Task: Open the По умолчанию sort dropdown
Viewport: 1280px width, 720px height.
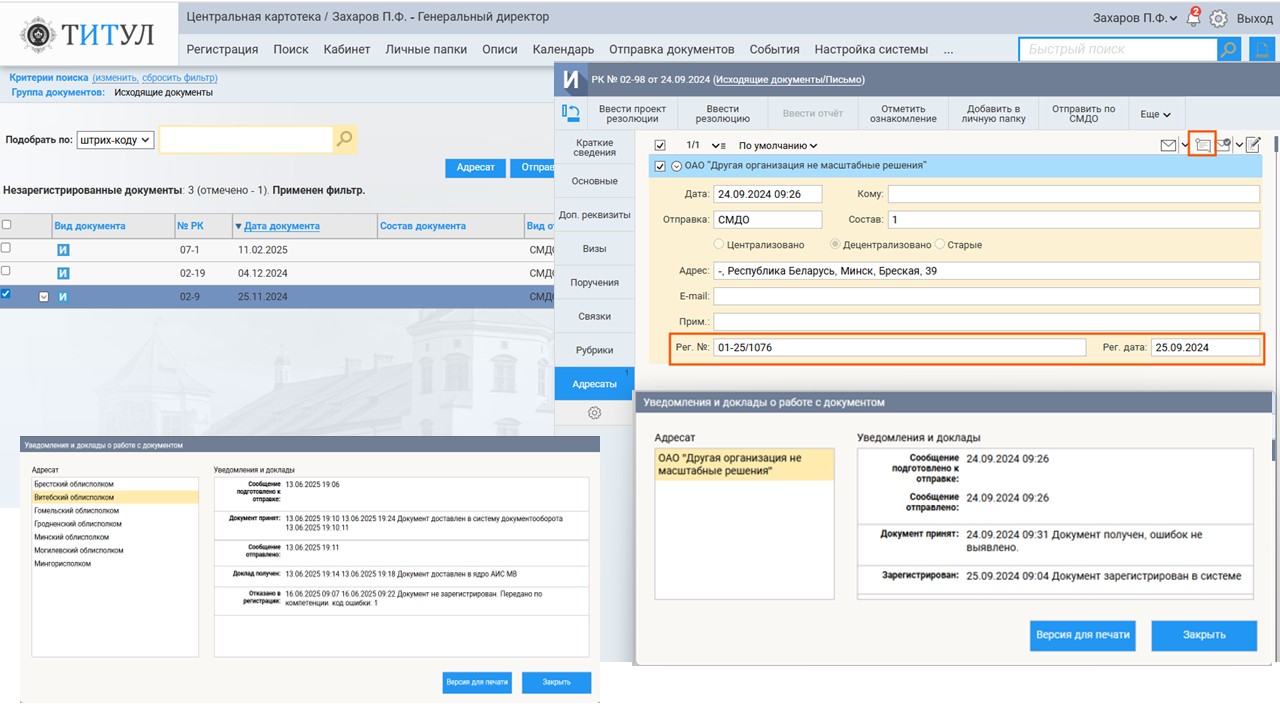Action: click(778, 146)
